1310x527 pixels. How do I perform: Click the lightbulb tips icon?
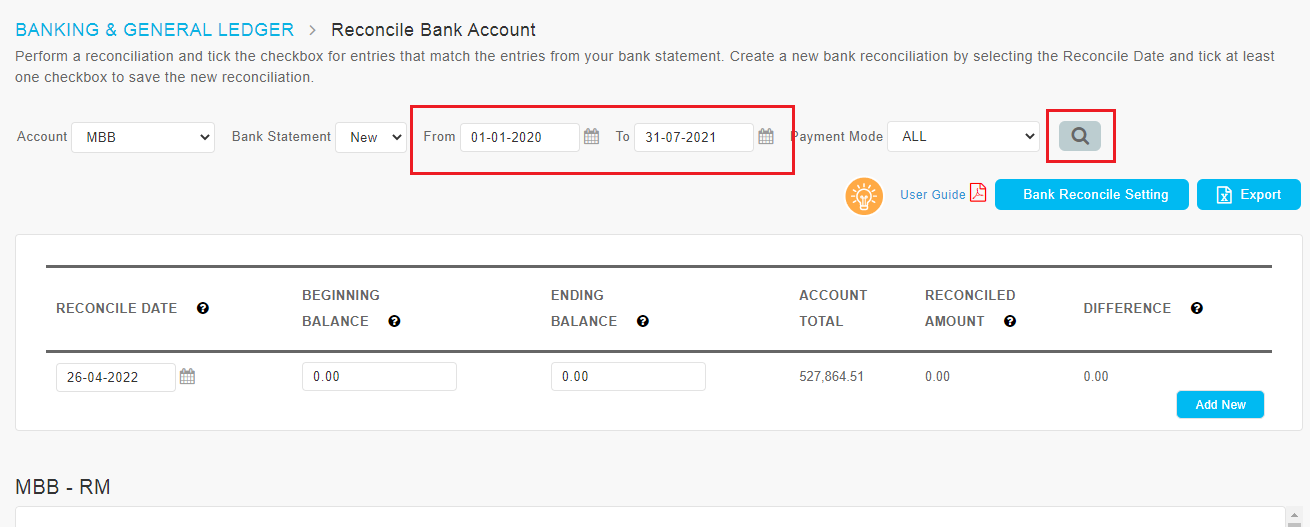point(864,196)
